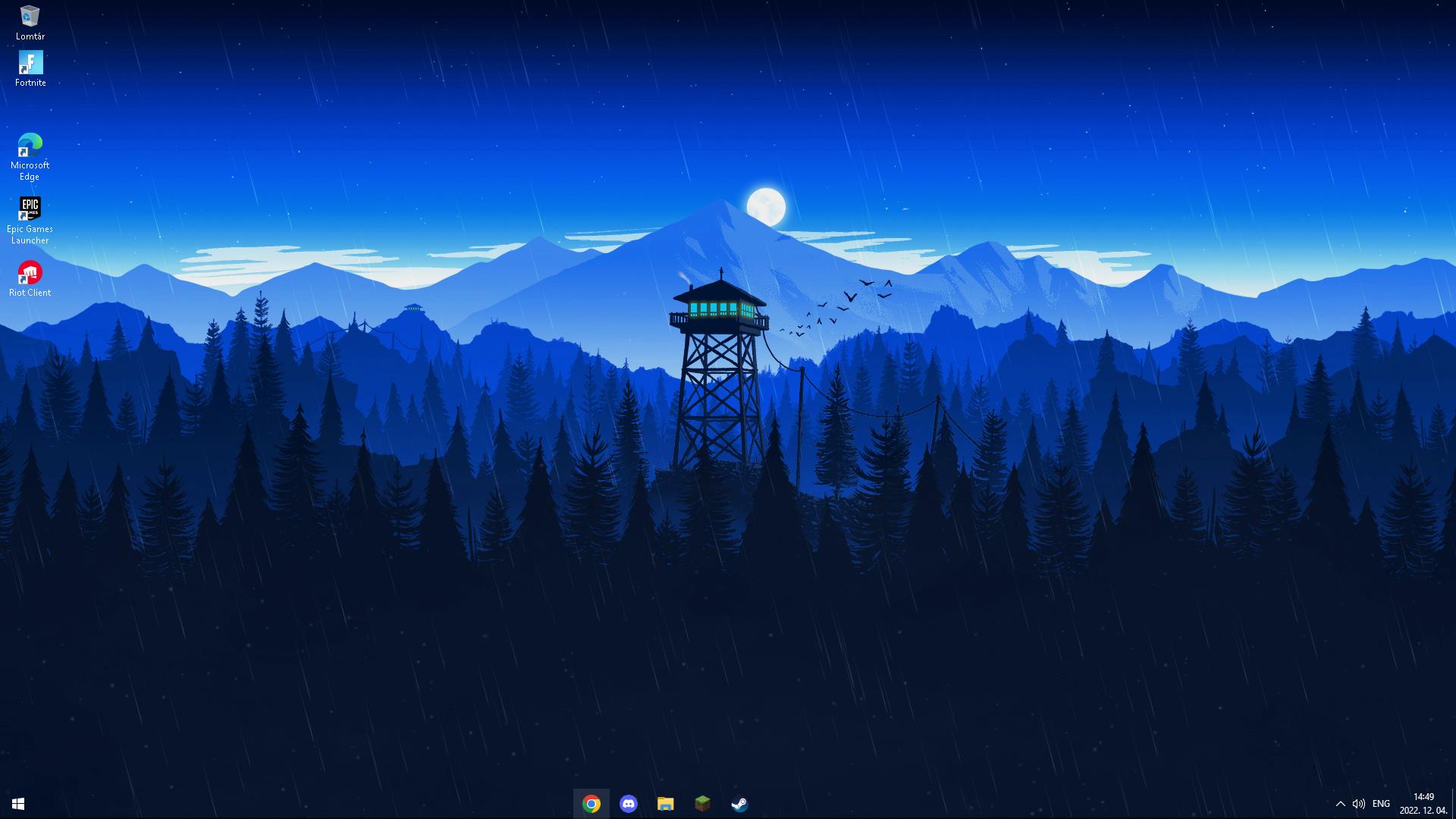Open the volume speaker control
This screenshot has height=819, width=1456.
coord(1358,804)
